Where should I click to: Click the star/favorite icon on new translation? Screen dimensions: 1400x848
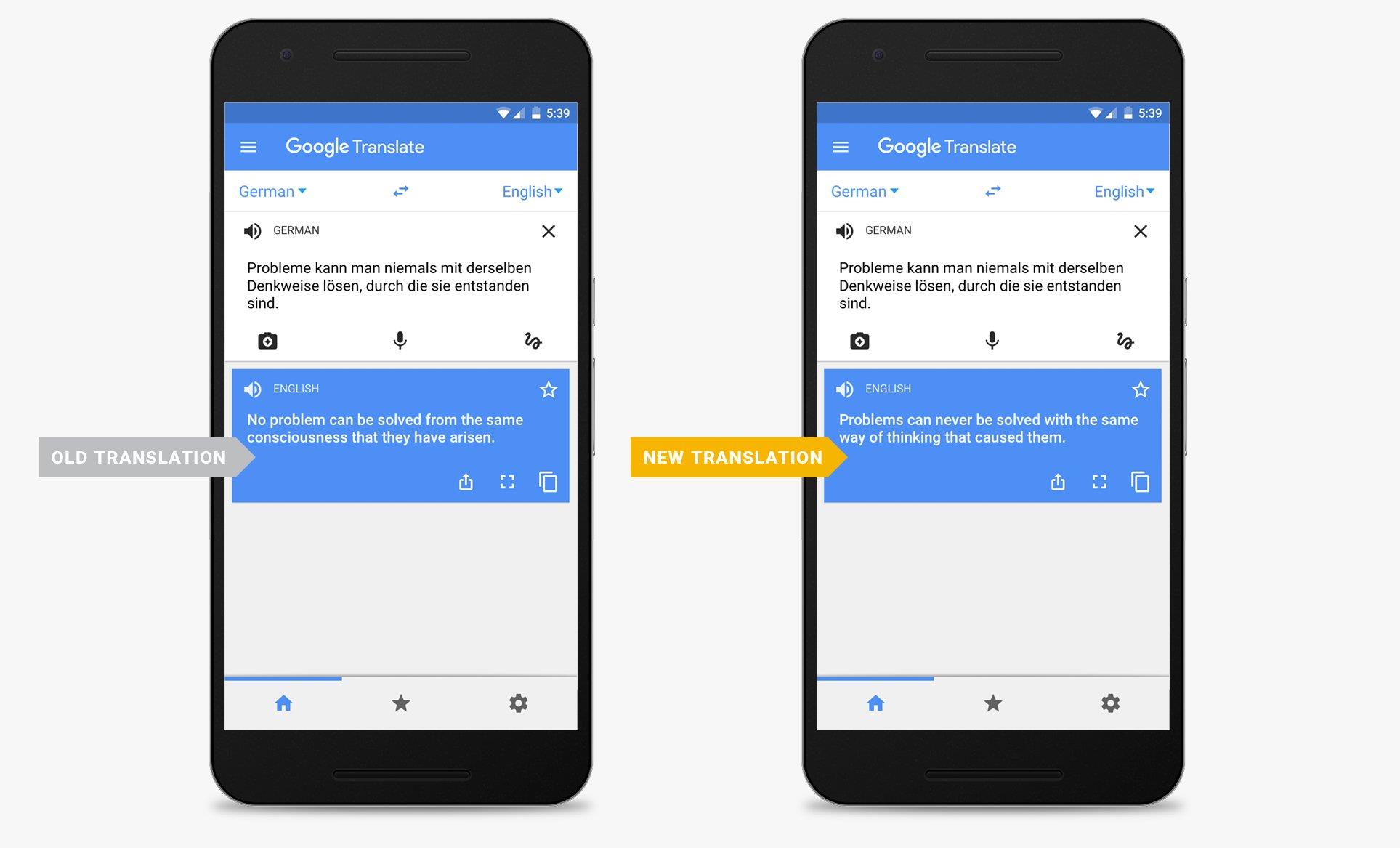pos(1142,389)
